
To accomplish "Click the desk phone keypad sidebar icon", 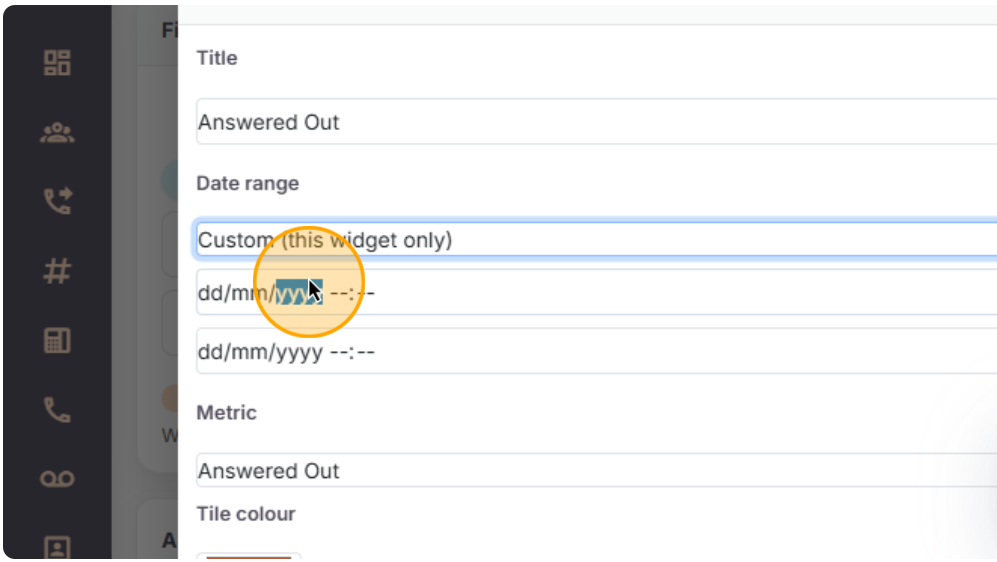I will [57, 340].
